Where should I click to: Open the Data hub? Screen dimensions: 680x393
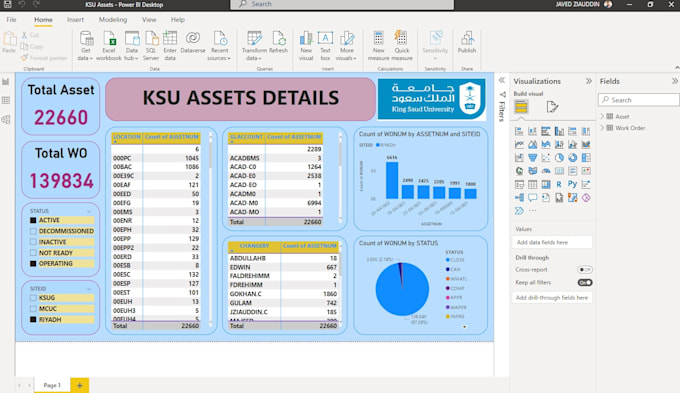point(131,46)
